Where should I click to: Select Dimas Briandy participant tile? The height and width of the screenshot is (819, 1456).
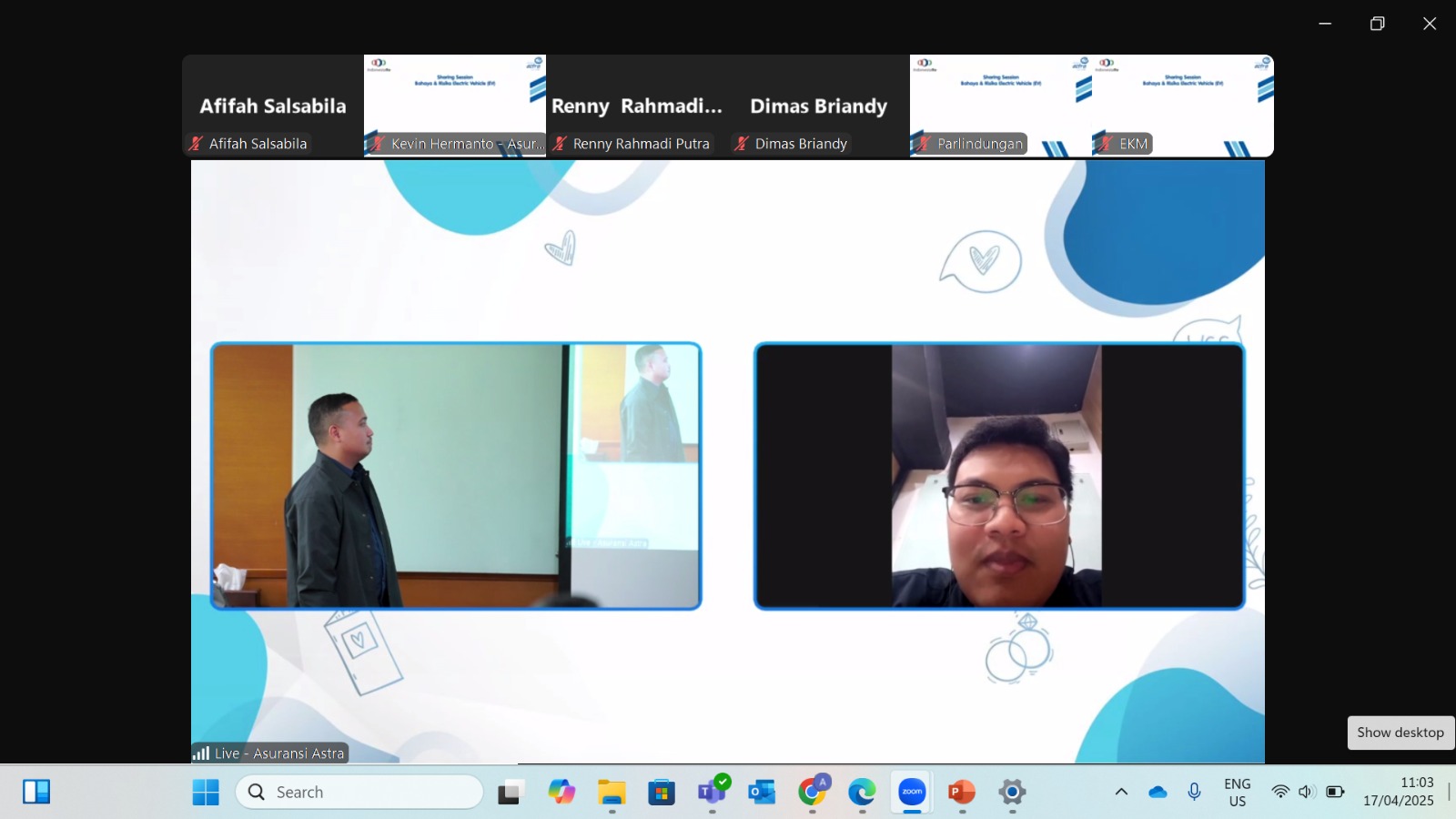819,106
